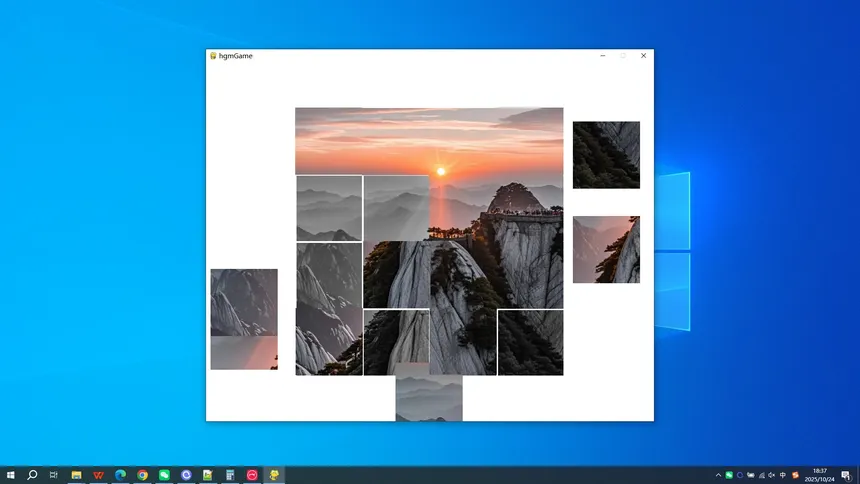Screen dimensions: 860x484
Task: Open Google Chrome from taskbar
Action: pos(142,475)
